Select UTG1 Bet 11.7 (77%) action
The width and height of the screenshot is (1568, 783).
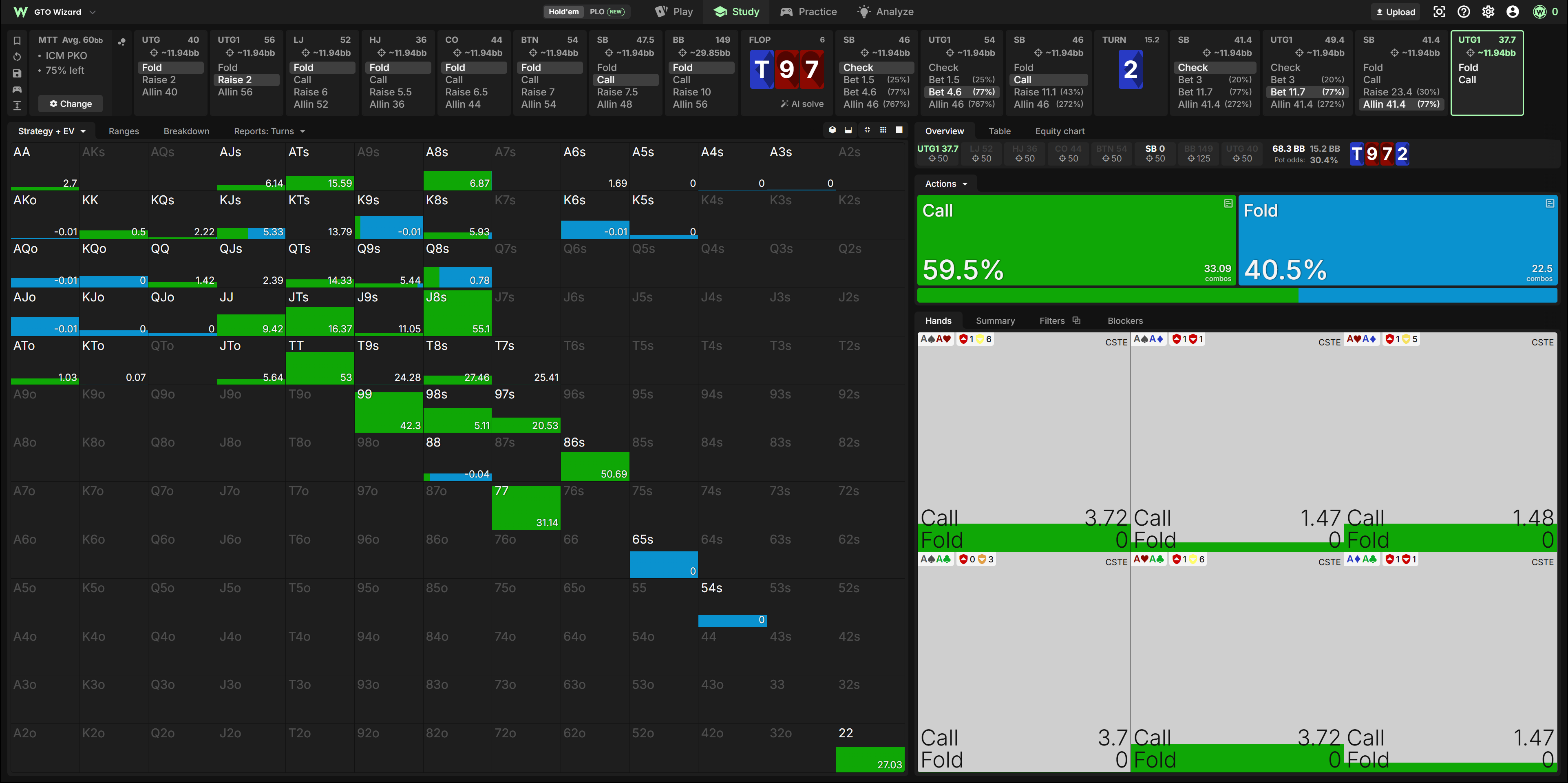click(1307, 92)
